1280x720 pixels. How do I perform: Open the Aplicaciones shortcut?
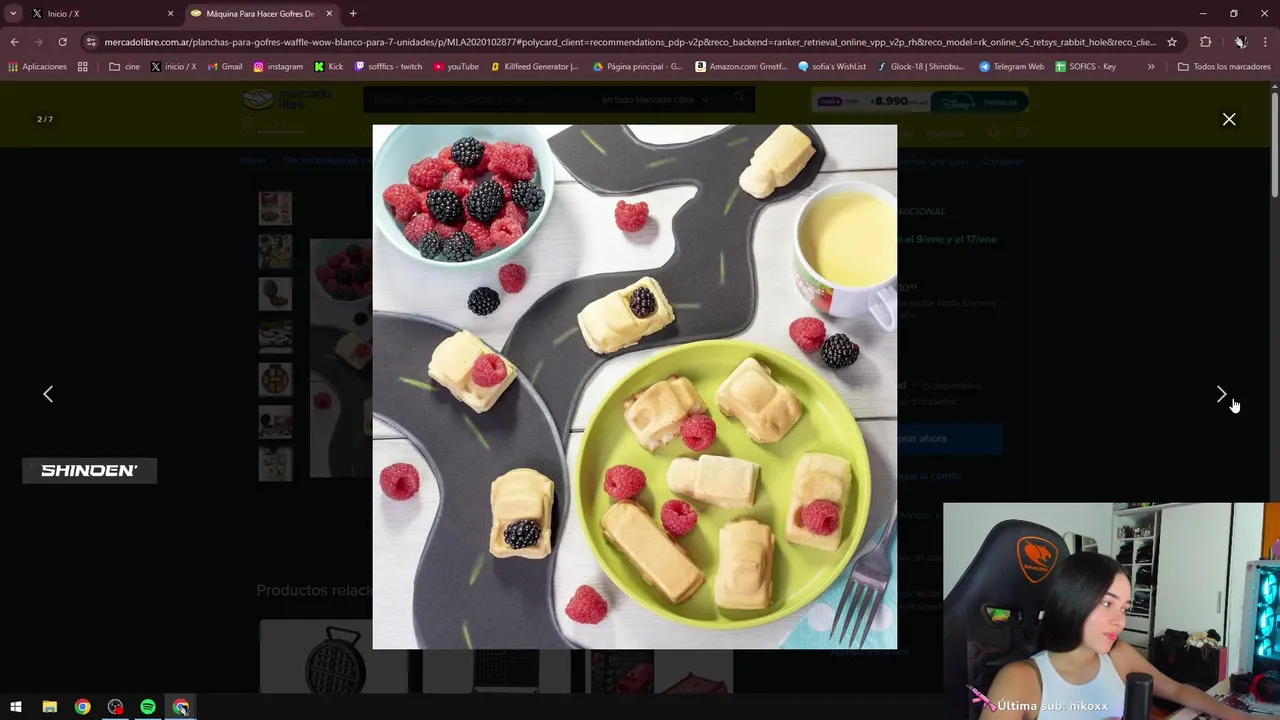coord(37,67)
